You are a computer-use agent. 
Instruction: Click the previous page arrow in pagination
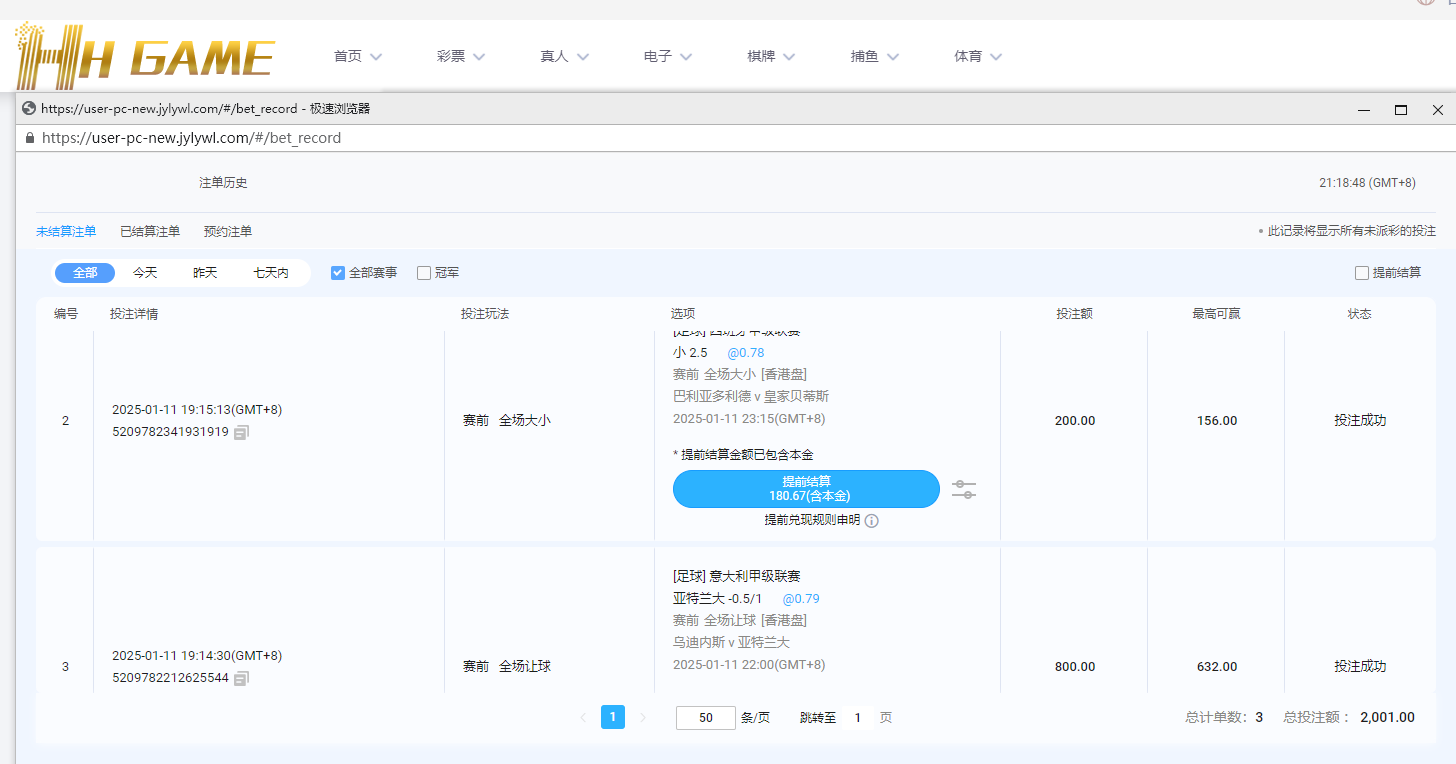pyautogui.click(x=583, y=717)
